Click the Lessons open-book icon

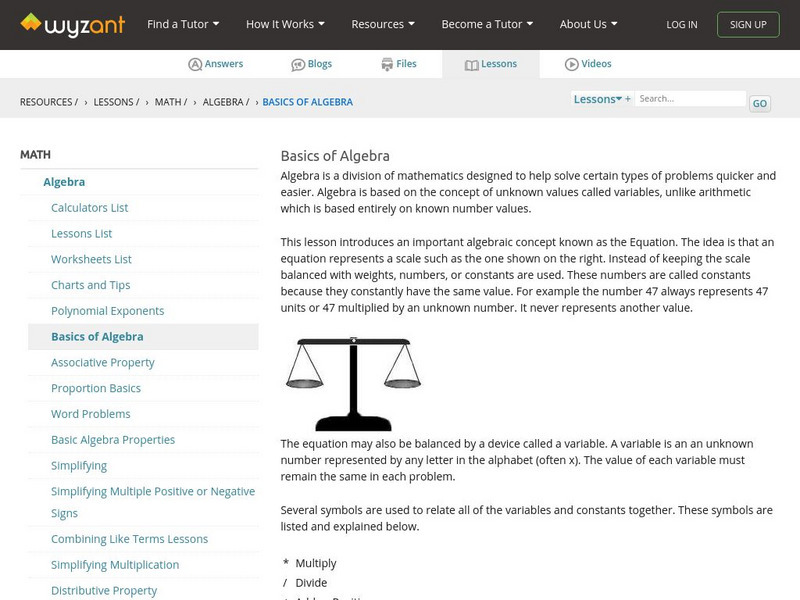point(472,63)
